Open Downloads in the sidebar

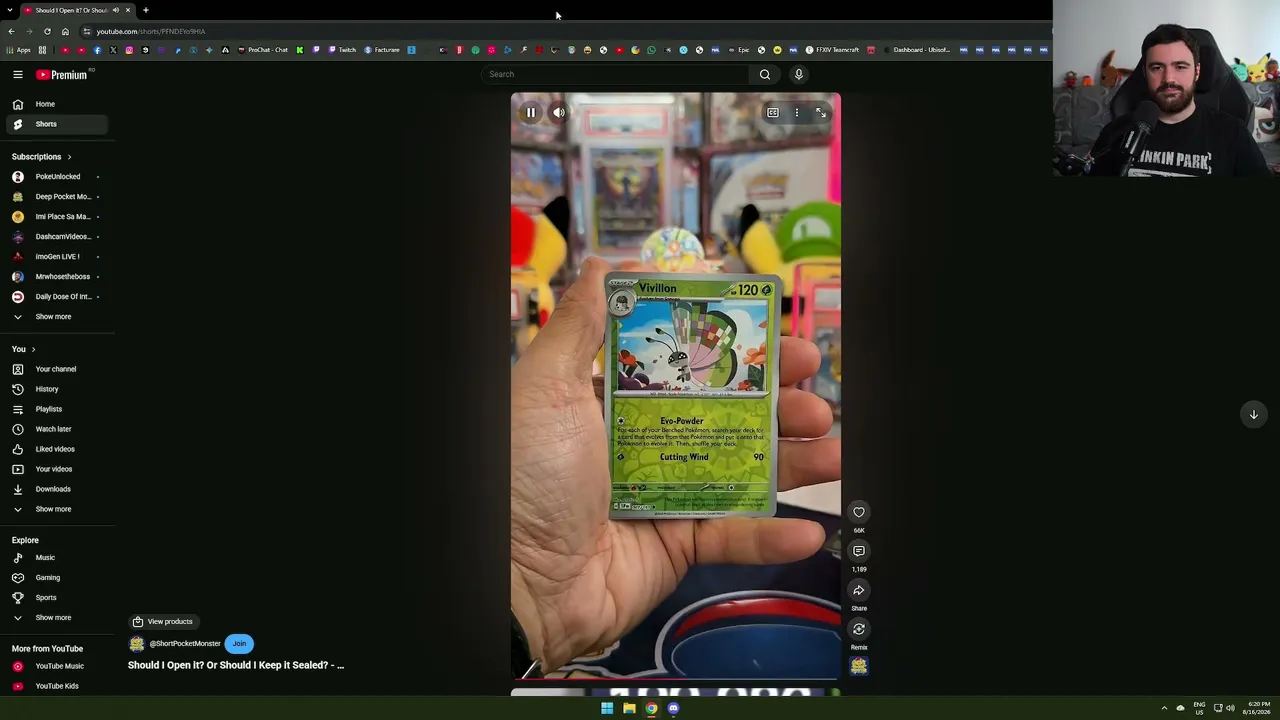click(x=57, y=489)
